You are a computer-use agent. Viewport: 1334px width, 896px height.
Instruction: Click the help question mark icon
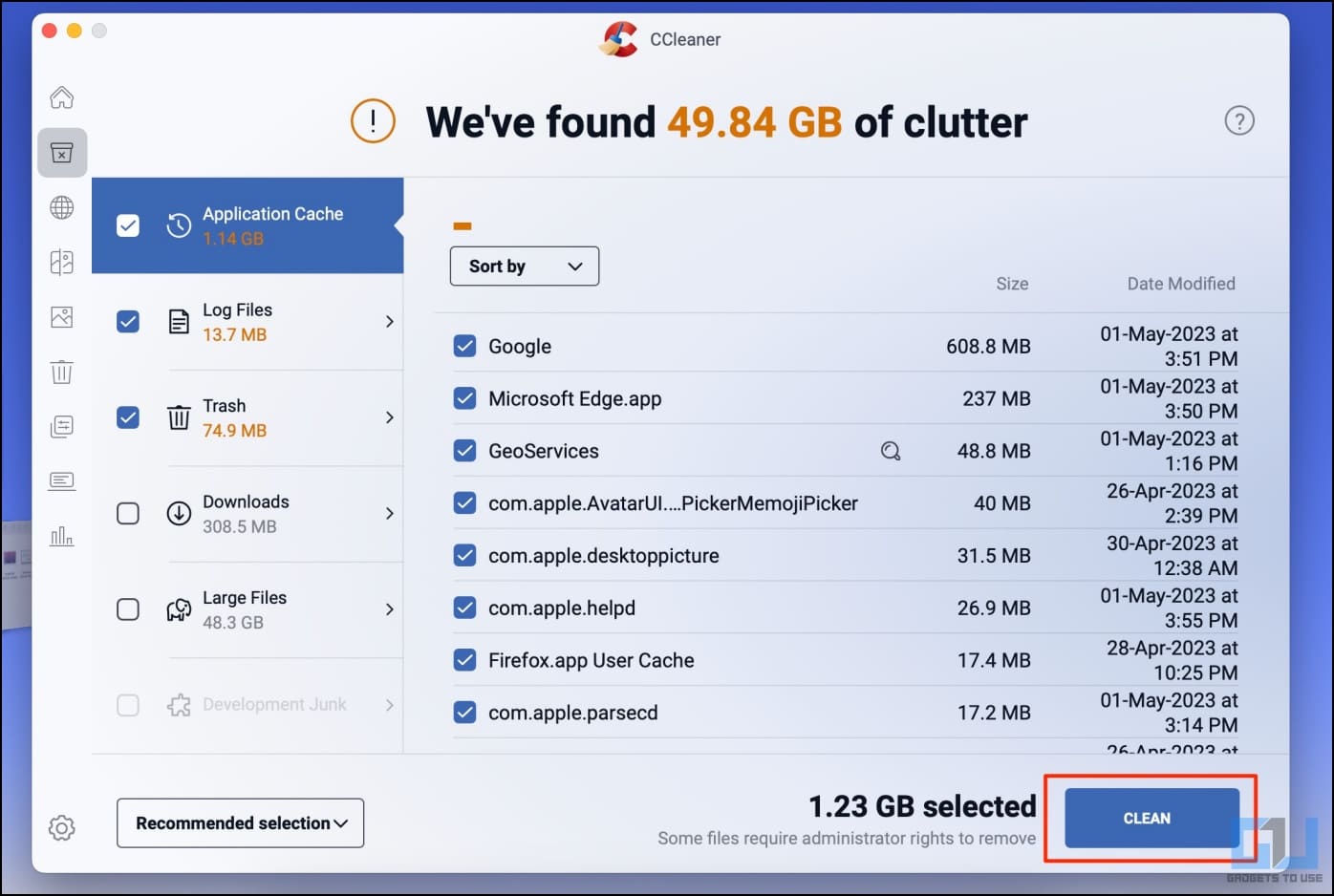(x=1239, y=120)
